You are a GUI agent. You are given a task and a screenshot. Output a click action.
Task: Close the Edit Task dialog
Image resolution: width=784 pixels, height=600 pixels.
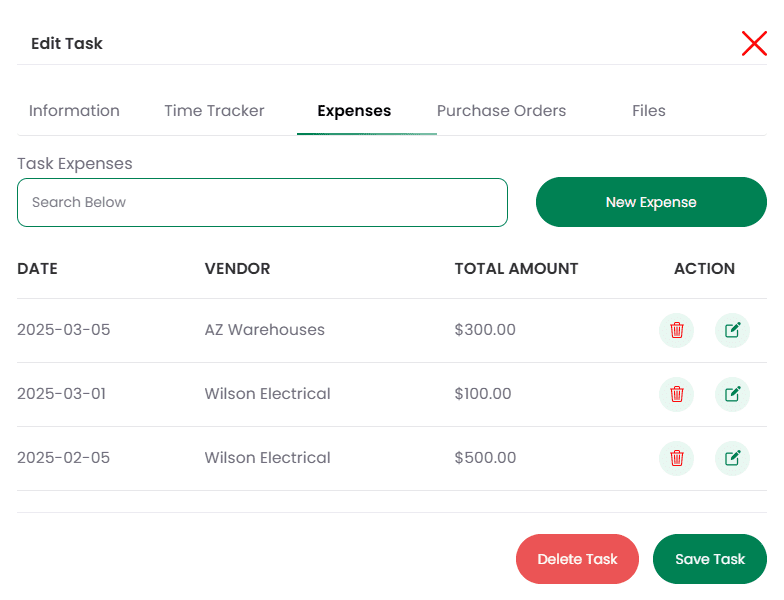click(754, 44)
